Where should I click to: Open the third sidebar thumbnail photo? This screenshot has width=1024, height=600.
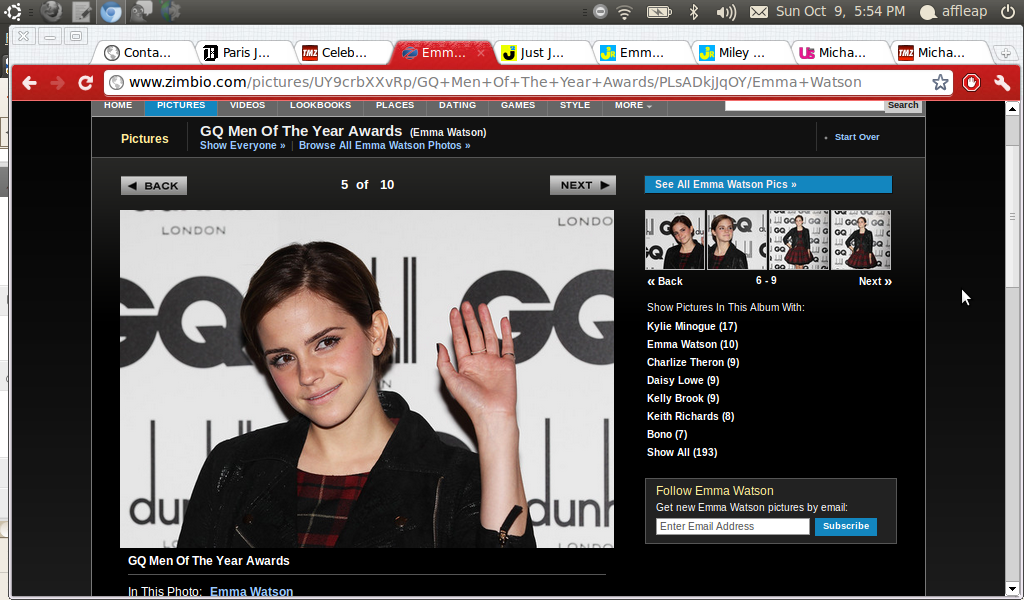coord(799,240)
